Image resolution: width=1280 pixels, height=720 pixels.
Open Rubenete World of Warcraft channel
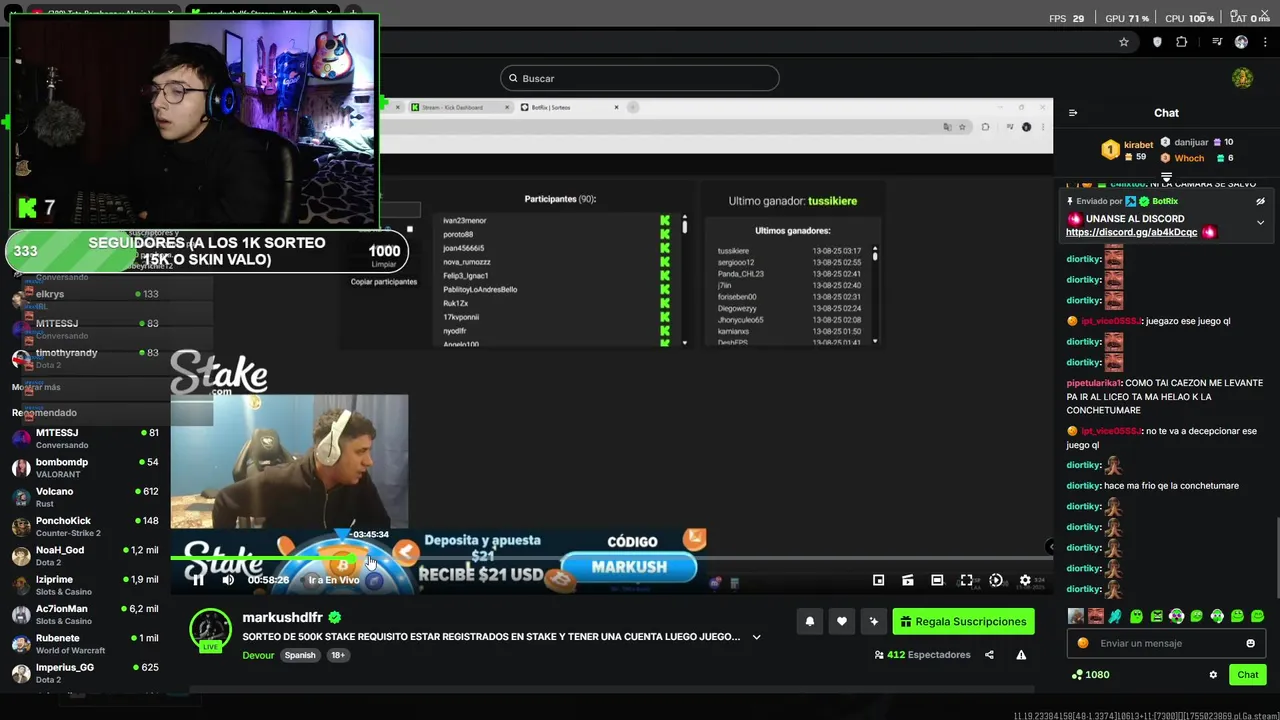pyautogui.click(x=86, y=643)
